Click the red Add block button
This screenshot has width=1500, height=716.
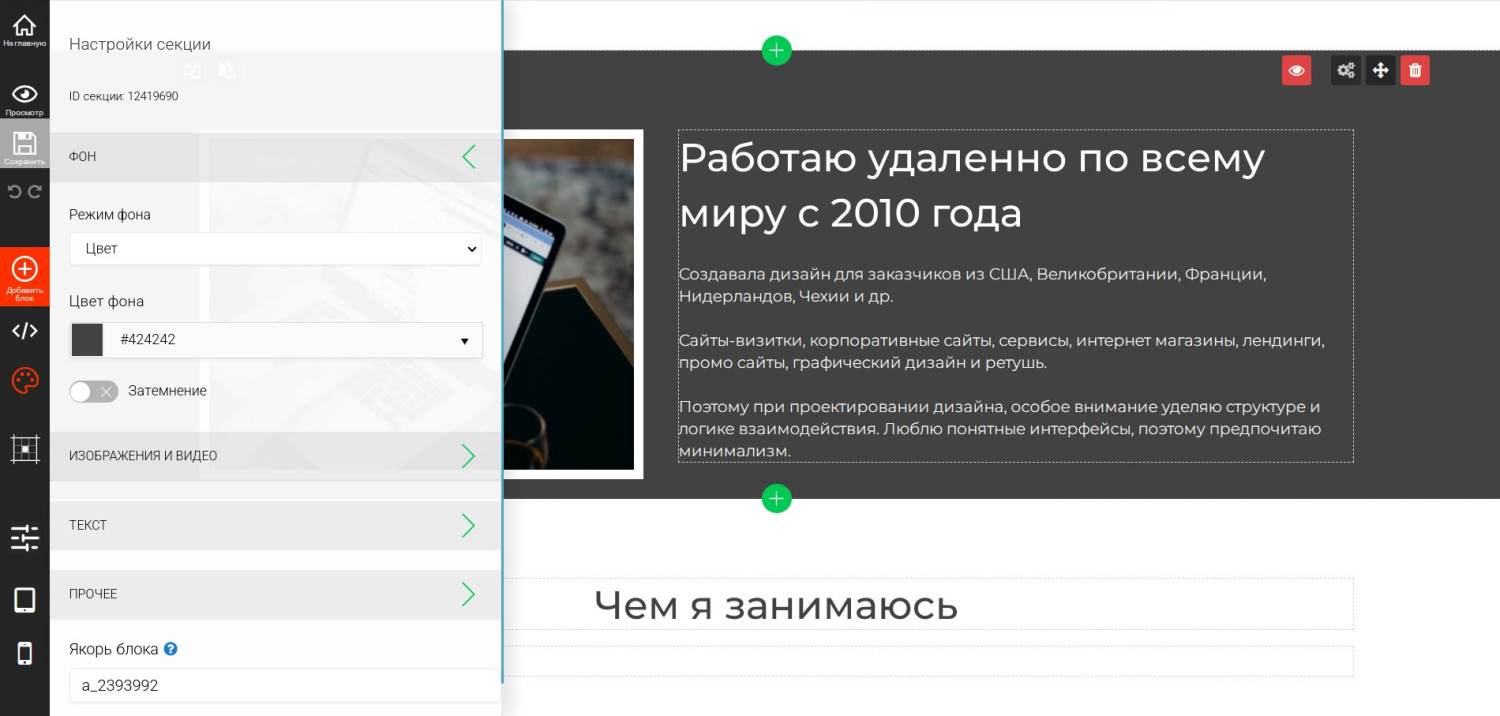(24, 275)
